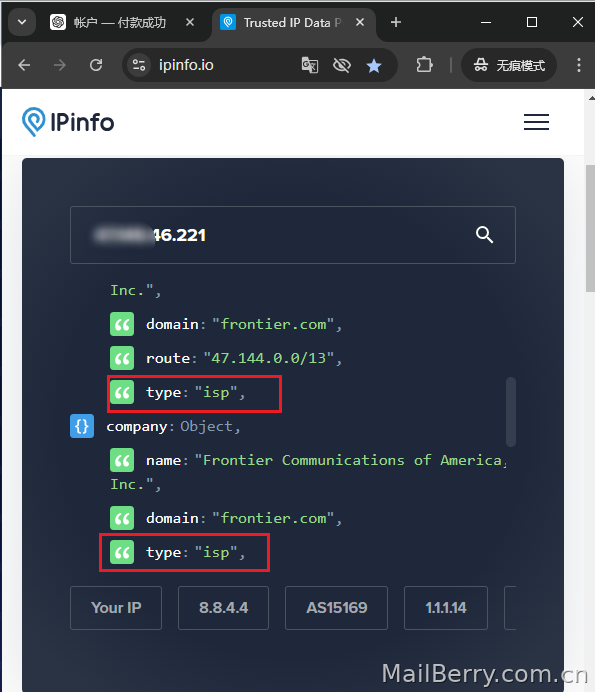Open Chrome's three-dot menu
Image resolution: width=595 pixels, height=692 pixels.
tap(579, 65)
